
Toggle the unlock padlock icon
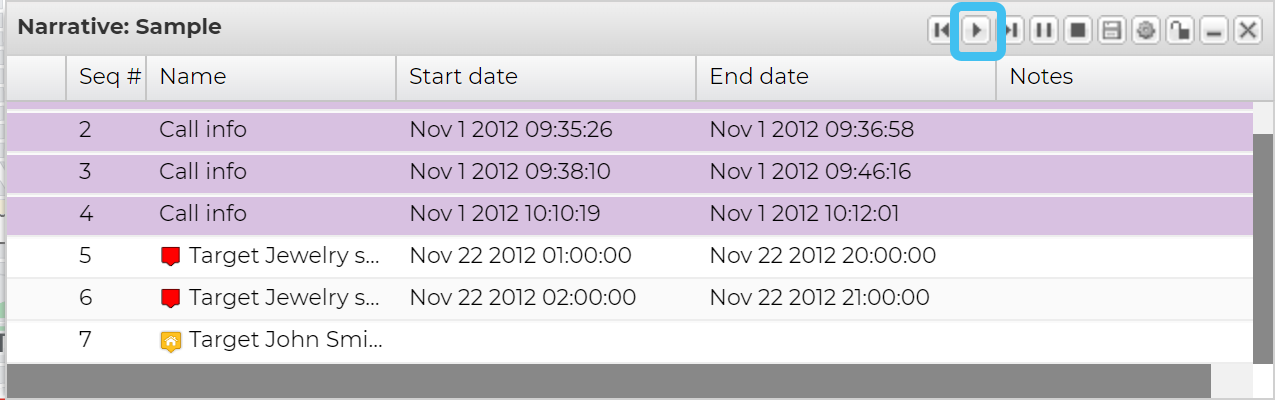coord(1180,31)
